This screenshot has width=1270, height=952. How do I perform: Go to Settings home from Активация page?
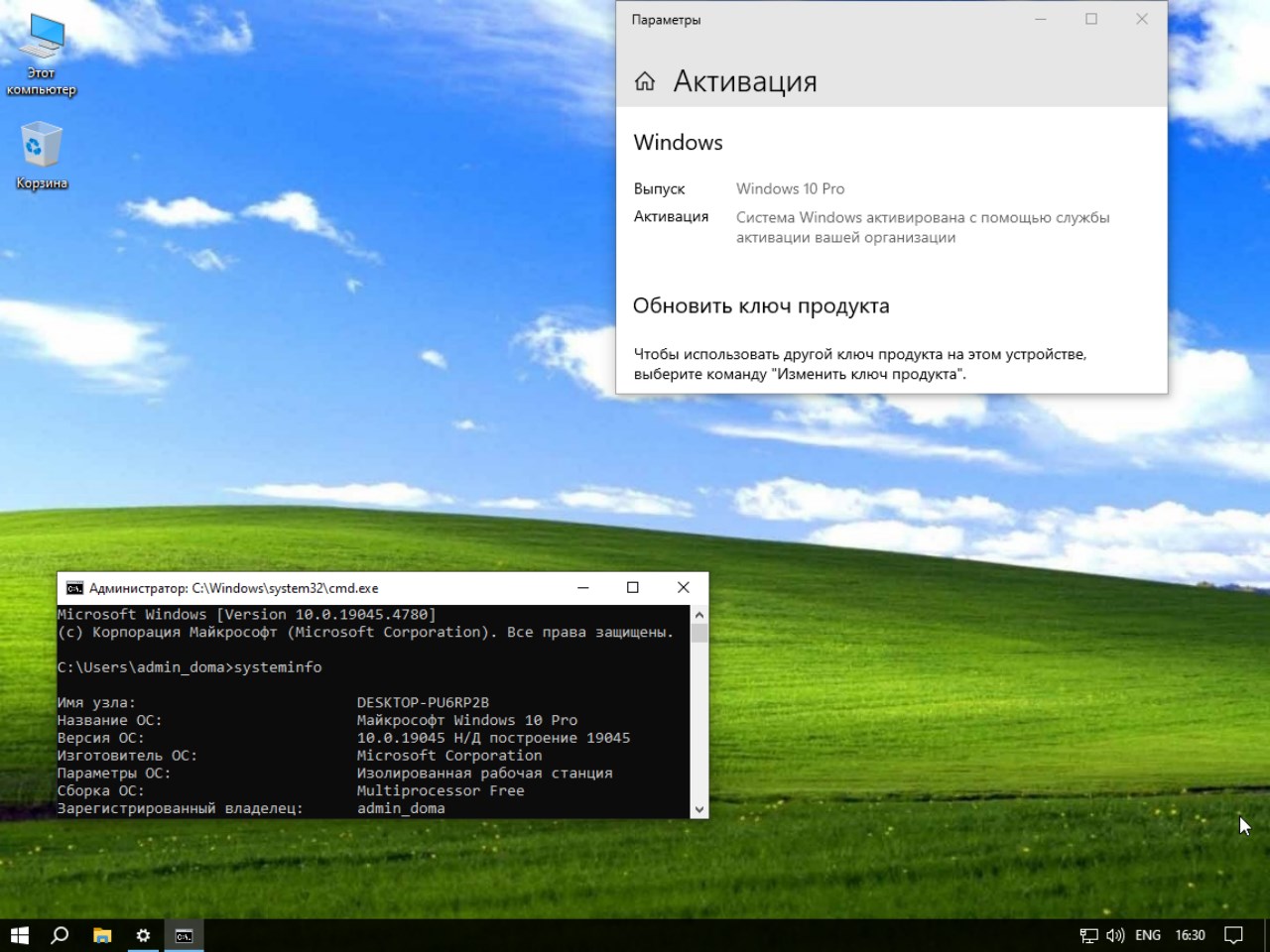[645, 82]
